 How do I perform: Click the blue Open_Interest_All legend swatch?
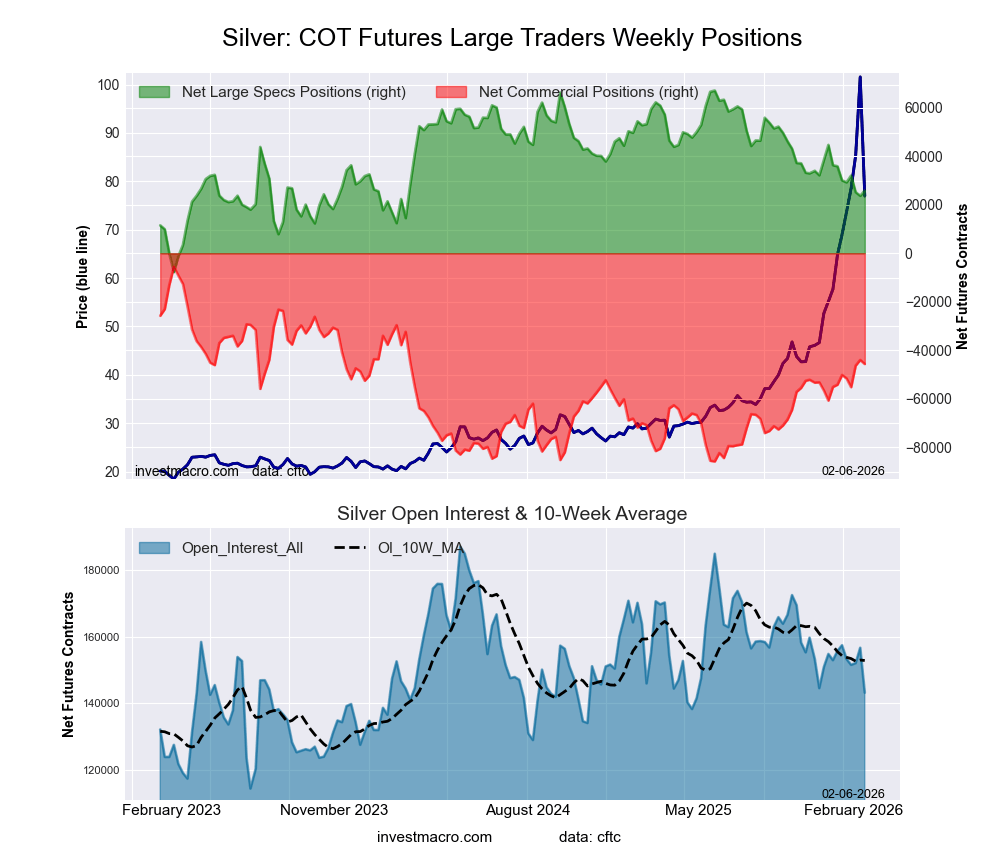155,547
